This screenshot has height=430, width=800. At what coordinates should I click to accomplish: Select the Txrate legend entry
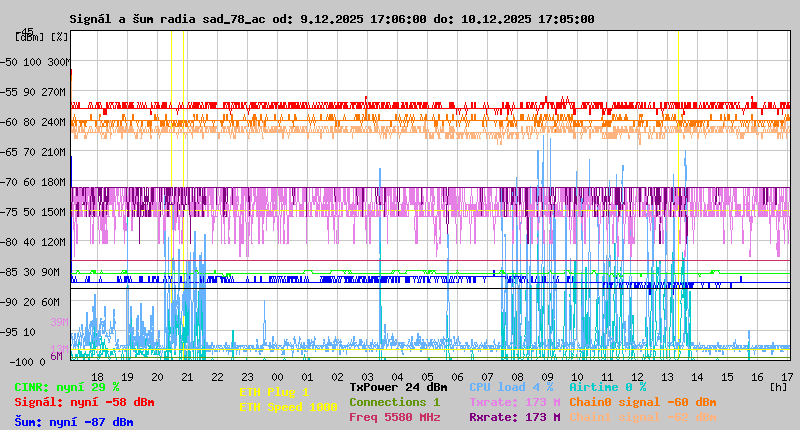click(514, 402)
